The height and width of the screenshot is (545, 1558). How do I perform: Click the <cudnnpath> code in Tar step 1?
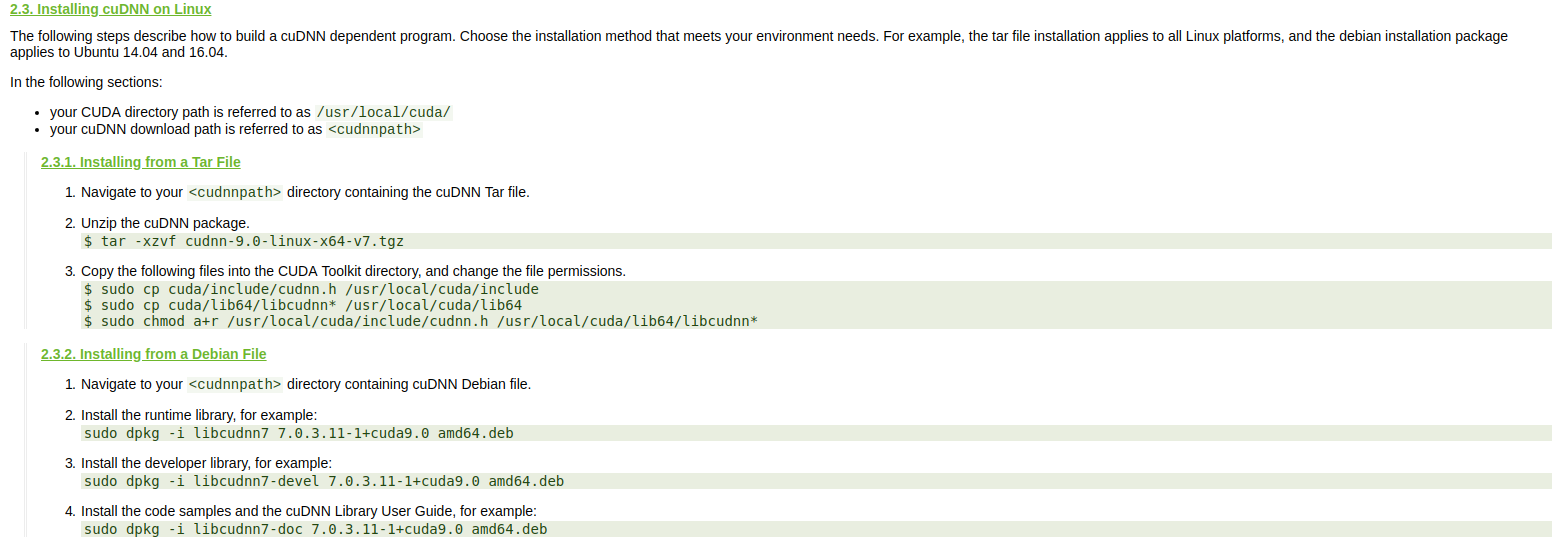(235, 192)
